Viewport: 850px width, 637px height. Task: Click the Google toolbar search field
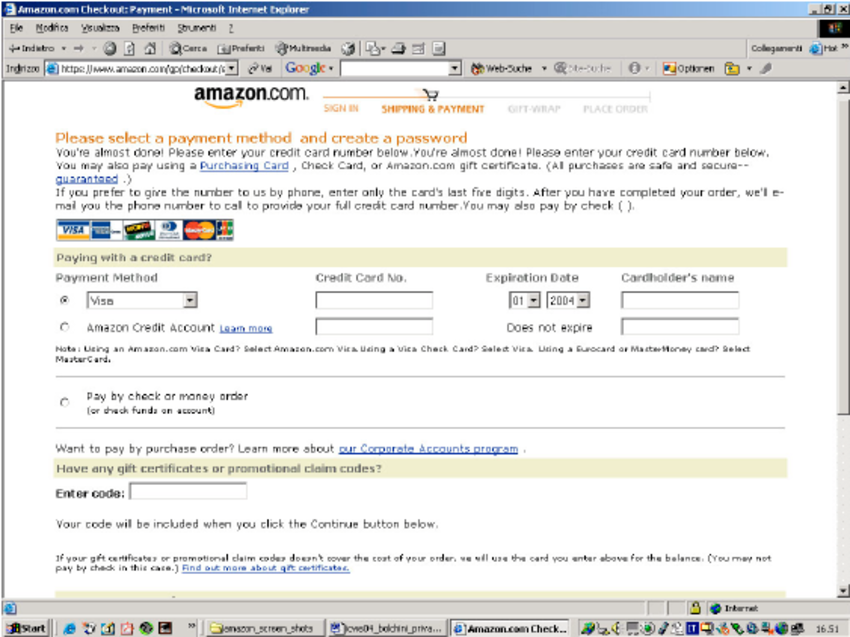(395, 68)
